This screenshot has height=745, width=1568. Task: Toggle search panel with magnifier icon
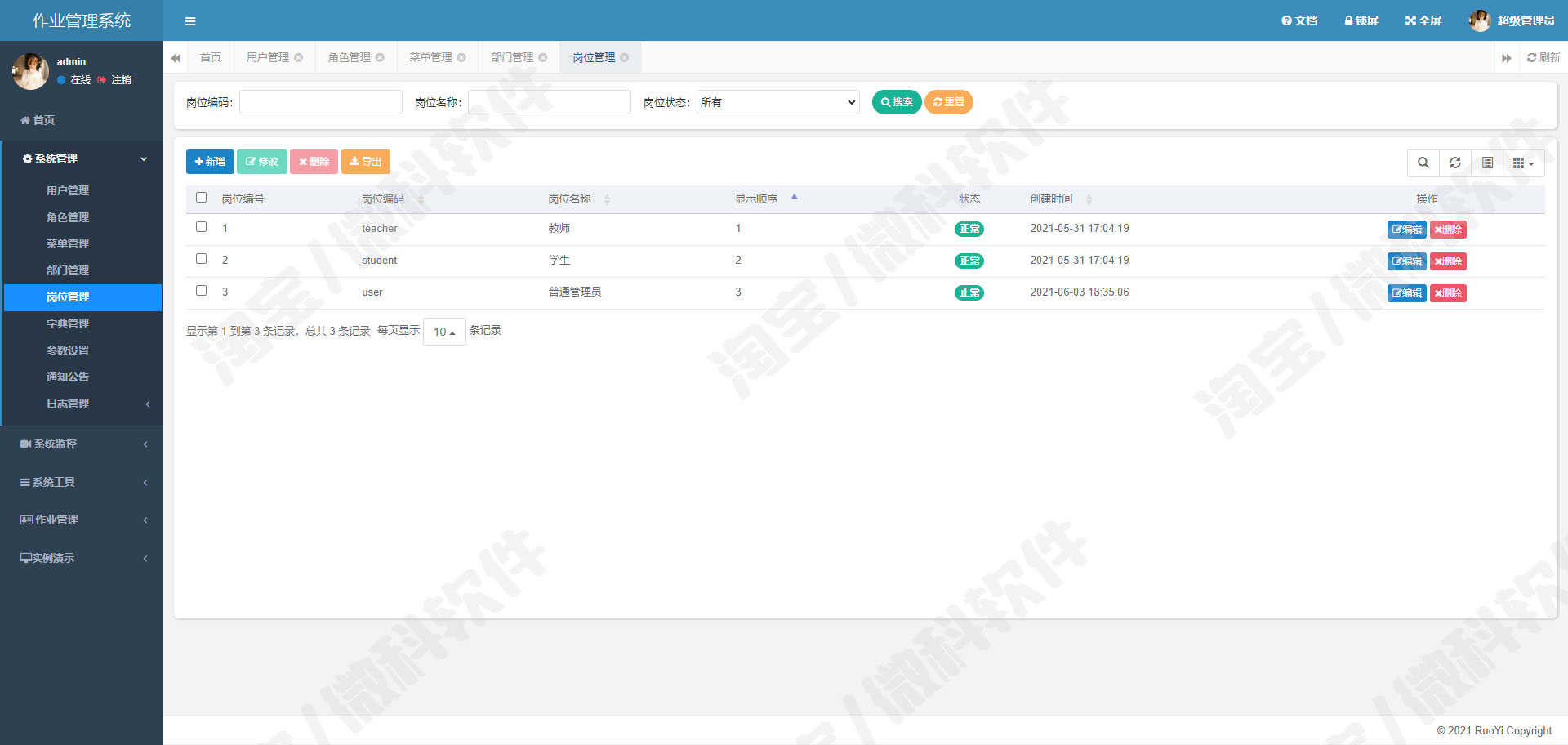tap(1423, 163)
